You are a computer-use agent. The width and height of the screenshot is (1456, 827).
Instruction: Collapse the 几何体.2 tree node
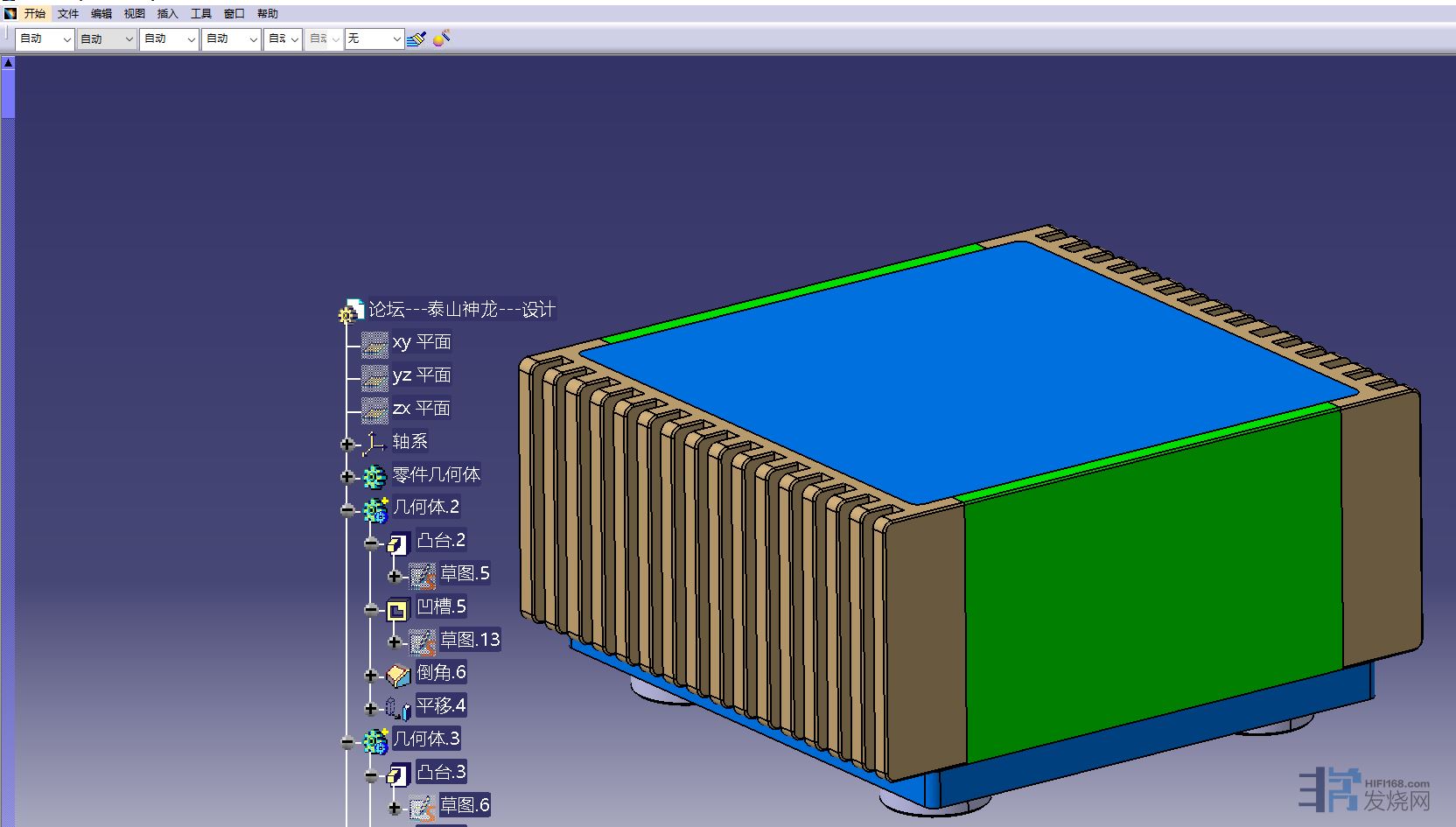point(347,509)
